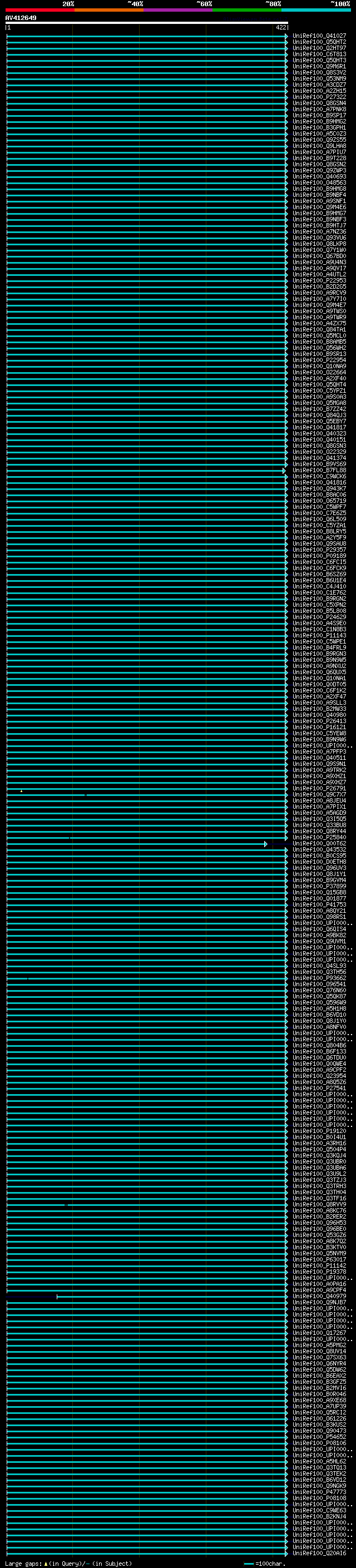Select hit label UniRef100_P25840
Viewport: 356px width, 1568px height.
pyautogui.click(x=319, y=838)
